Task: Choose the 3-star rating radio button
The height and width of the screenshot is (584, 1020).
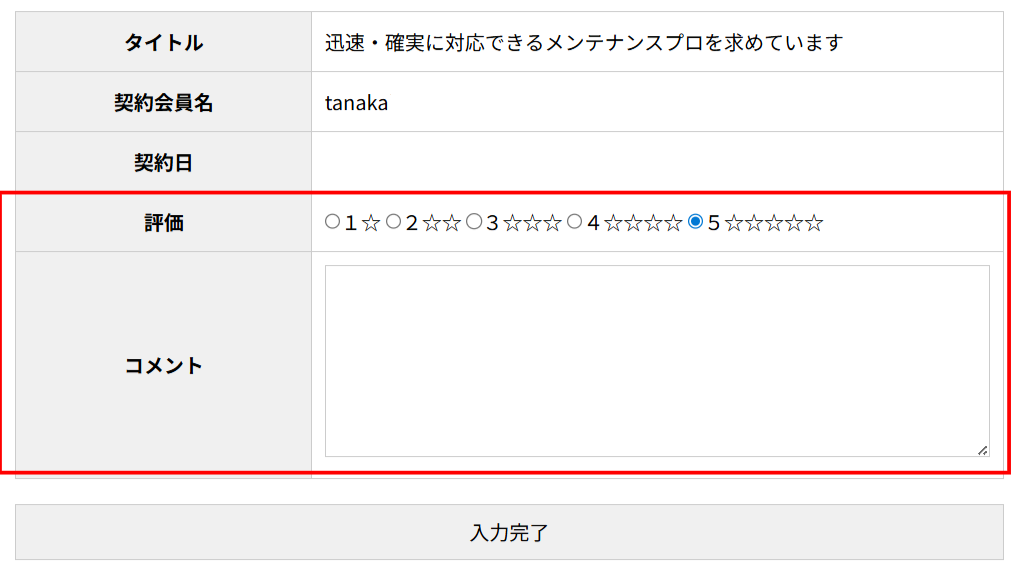Action: [x=474, y=222]
